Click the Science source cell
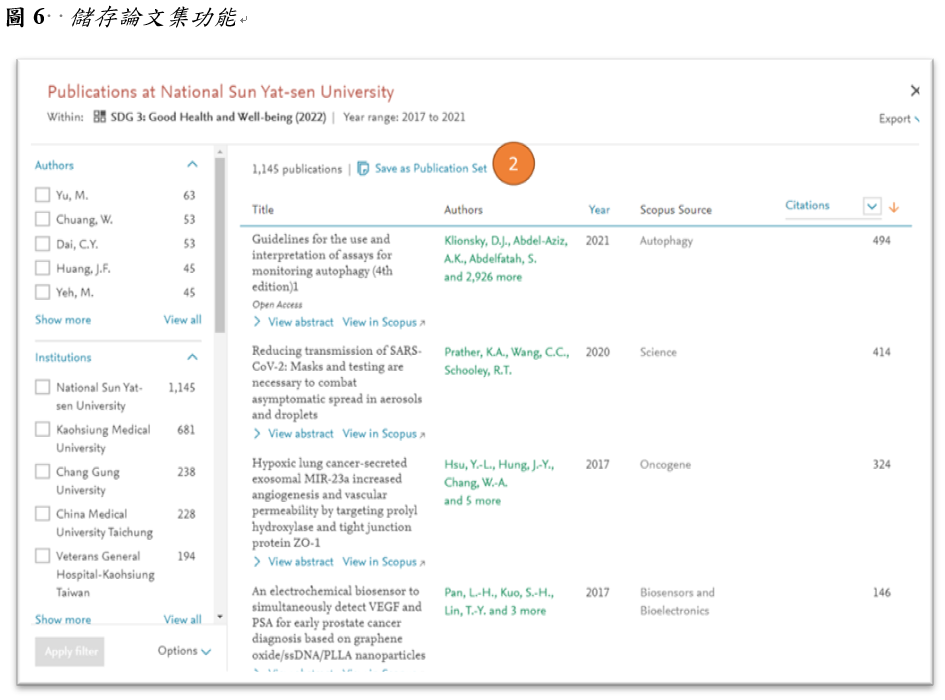The width and height of the screenshot is (945, 700). (658, 352)
